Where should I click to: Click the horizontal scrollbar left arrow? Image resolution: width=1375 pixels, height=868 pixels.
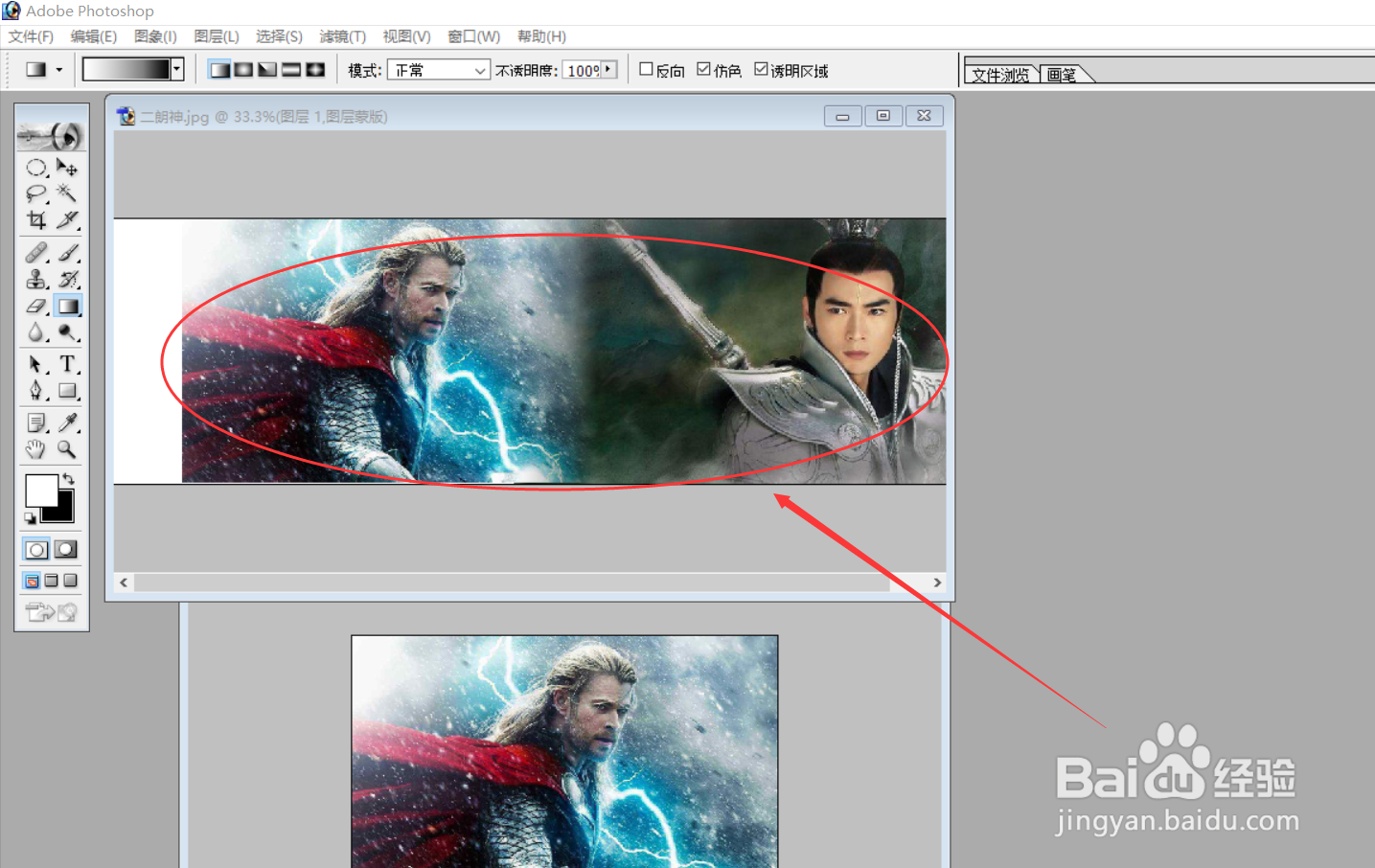124,582
